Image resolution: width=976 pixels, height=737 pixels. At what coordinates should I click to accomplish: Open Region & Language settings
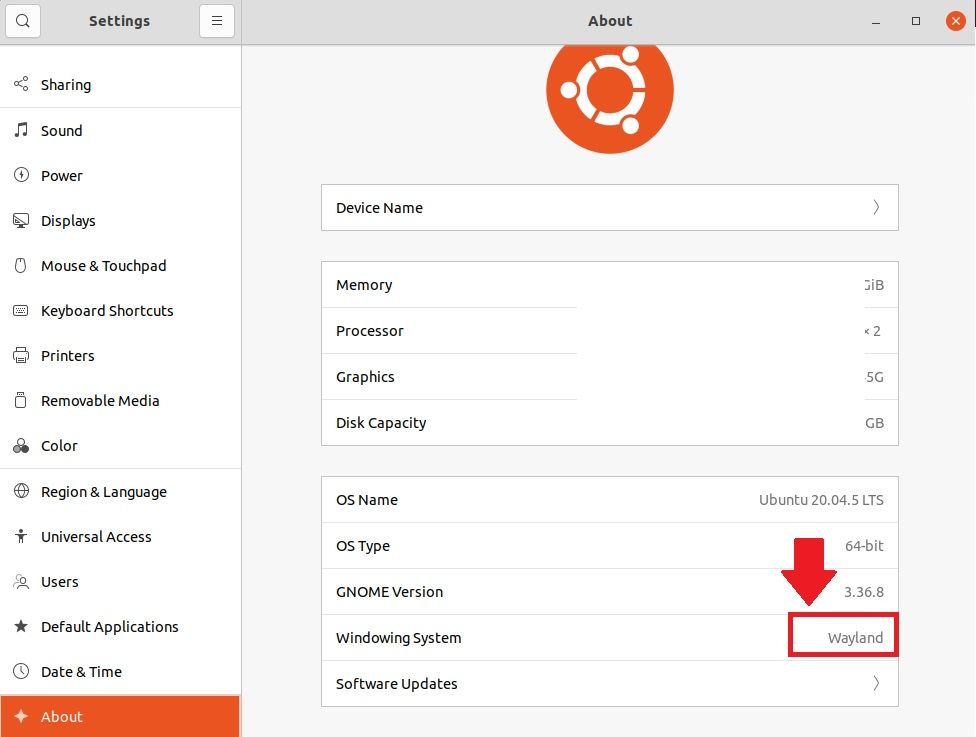[x=120, y=491]
